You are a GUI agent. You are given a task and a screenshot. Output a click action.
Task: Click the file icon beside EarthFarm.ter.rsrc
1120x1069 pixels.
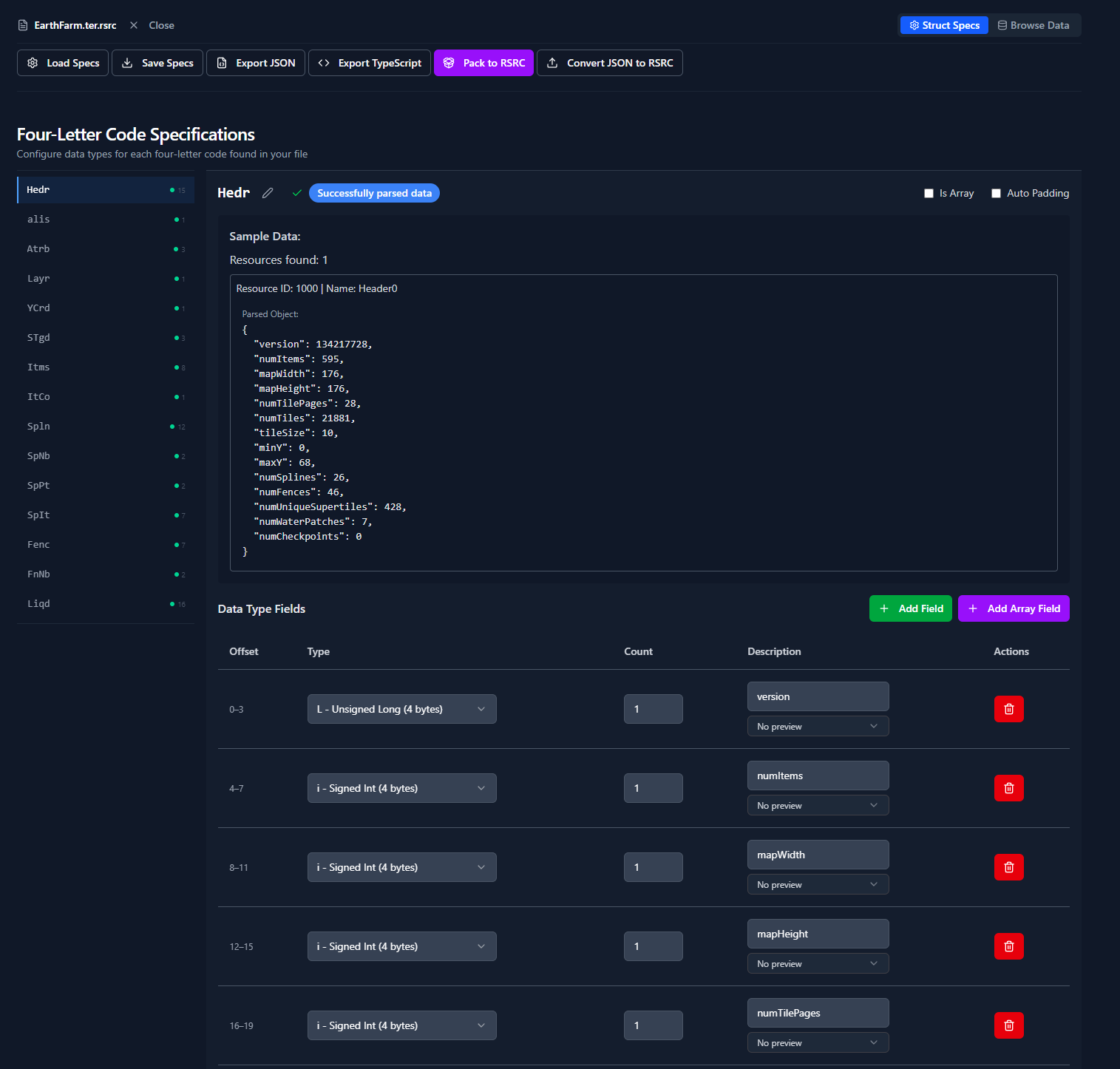(23, 25)
